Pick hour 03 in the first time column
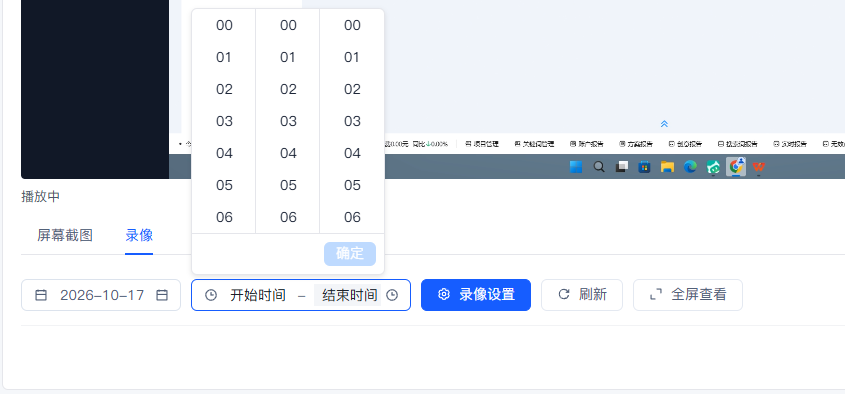 (224, 121)
